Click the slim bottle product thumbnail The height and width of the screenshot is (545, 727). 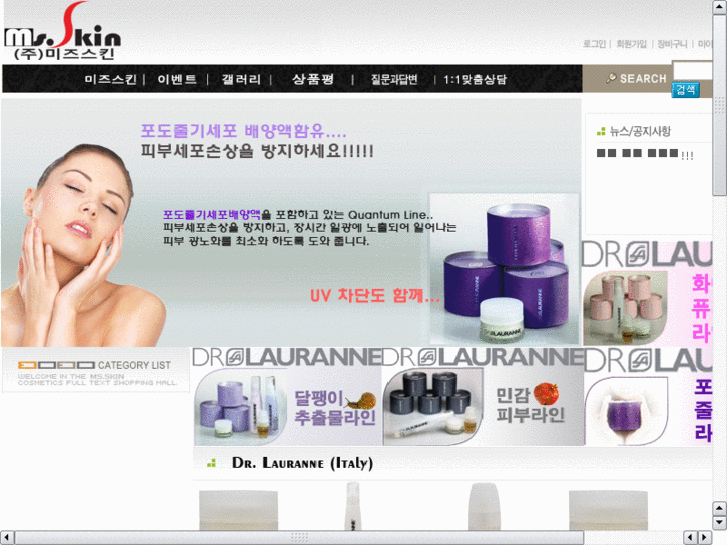click(x=352, y=506)
